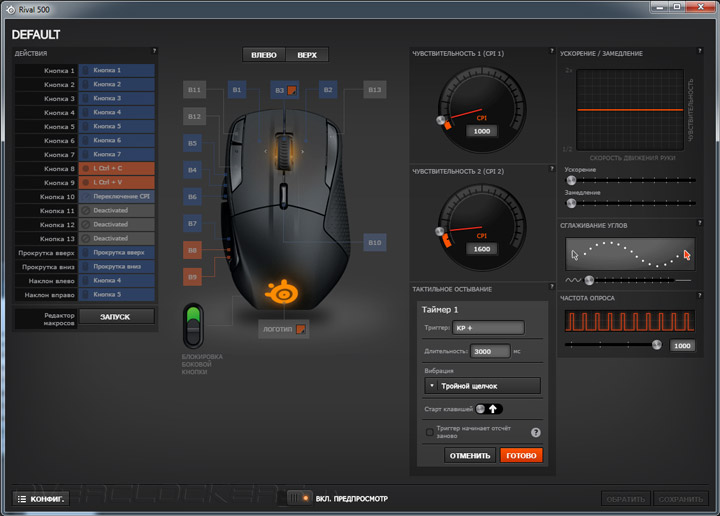Click the SteelSeries logo on the mouse
The height and width of the screenshot is (516, 720).
(281, 292)
